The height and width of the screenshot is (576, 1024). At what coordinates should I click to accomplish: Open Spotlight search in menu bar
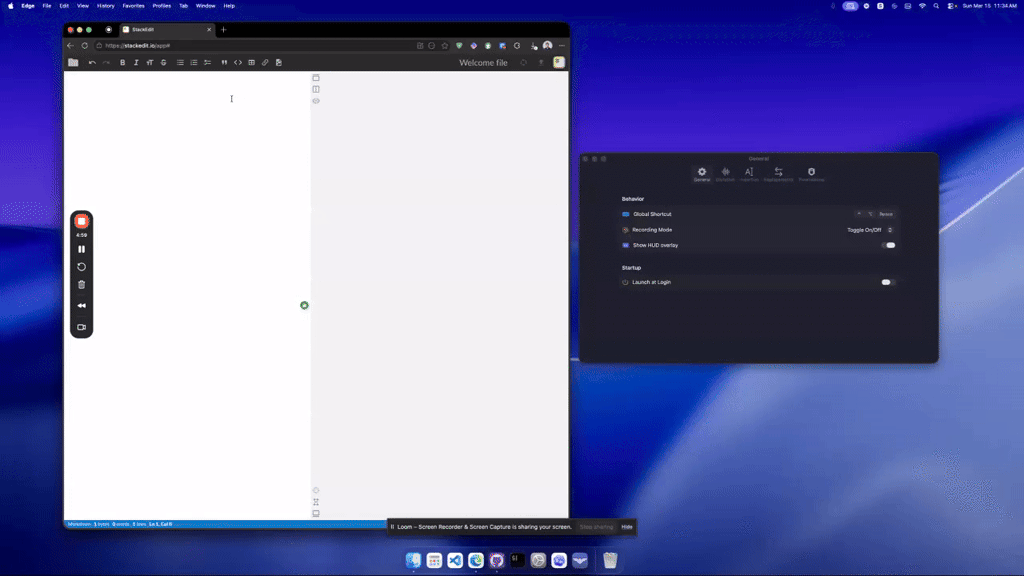(936, 6)
